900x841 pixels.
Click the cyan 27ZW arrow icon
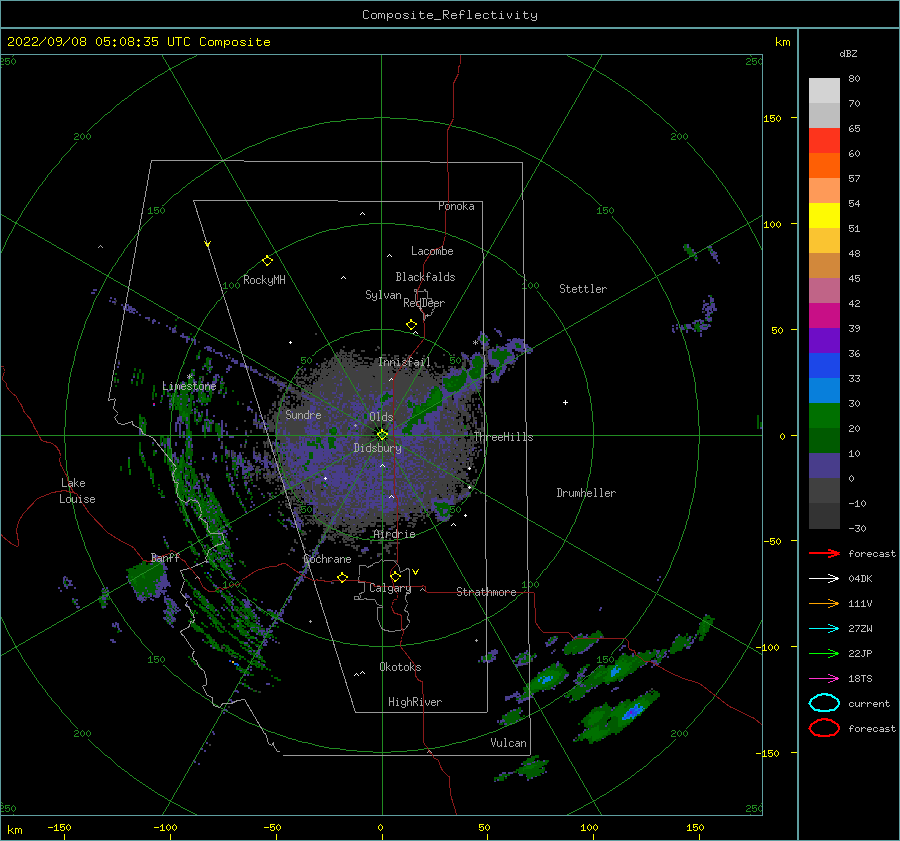824,629
